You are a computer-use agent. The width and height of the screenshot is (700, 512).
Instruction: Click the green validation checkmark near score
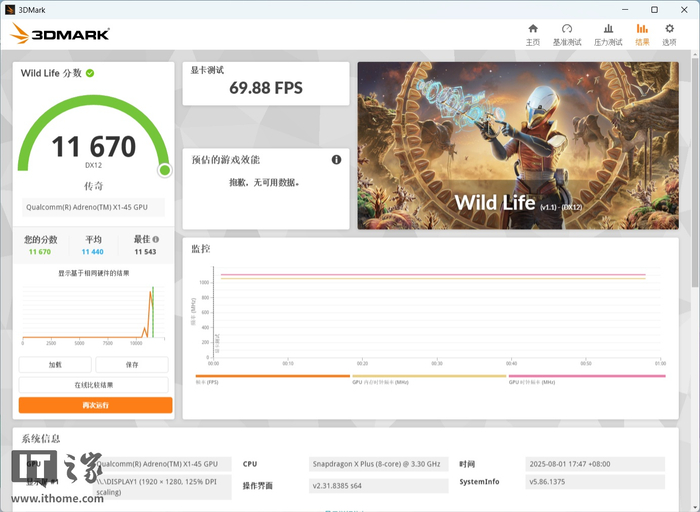pos(90,73)
